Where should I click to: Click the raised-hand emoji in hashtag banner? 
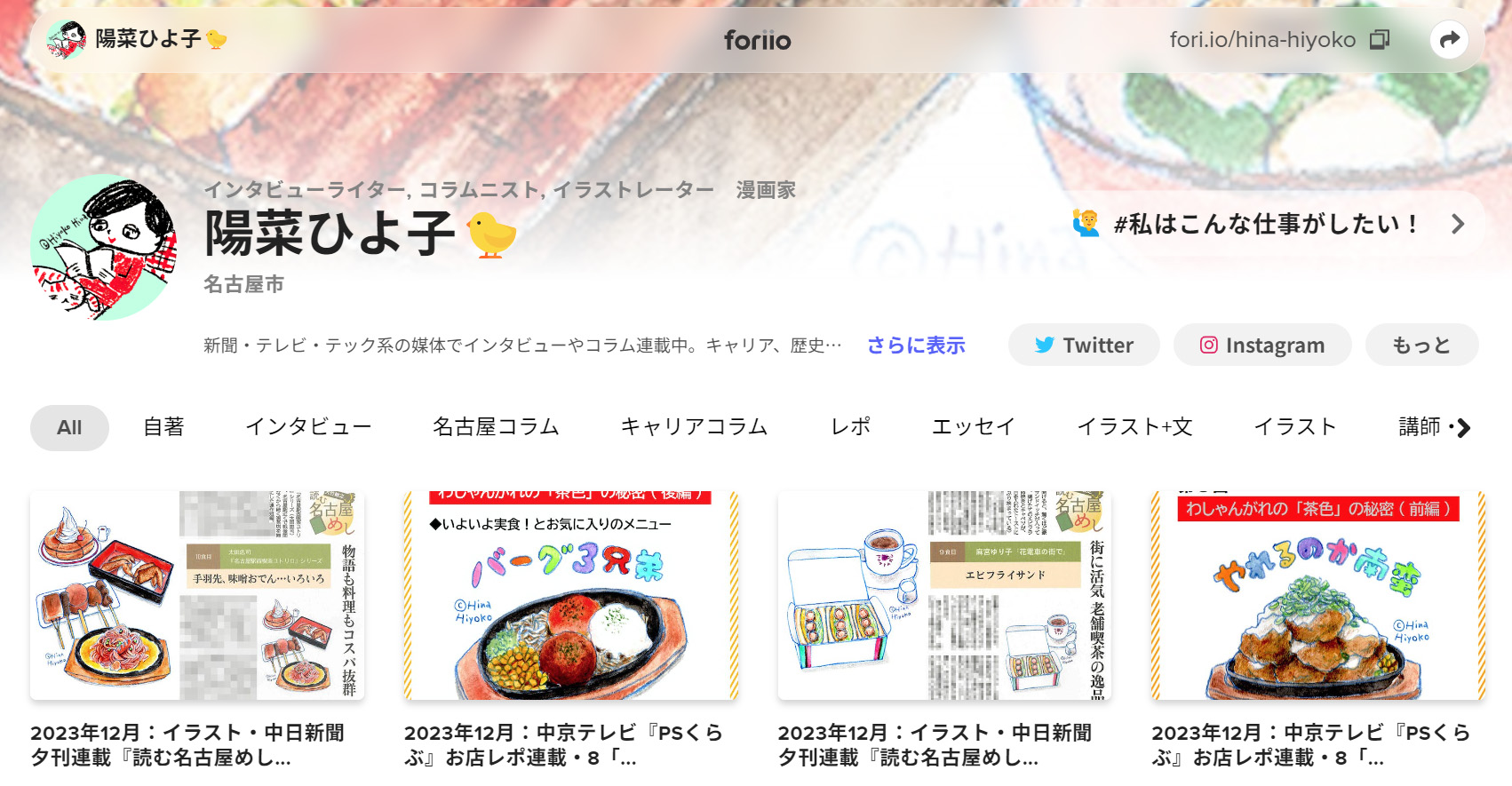(1086, 223)
